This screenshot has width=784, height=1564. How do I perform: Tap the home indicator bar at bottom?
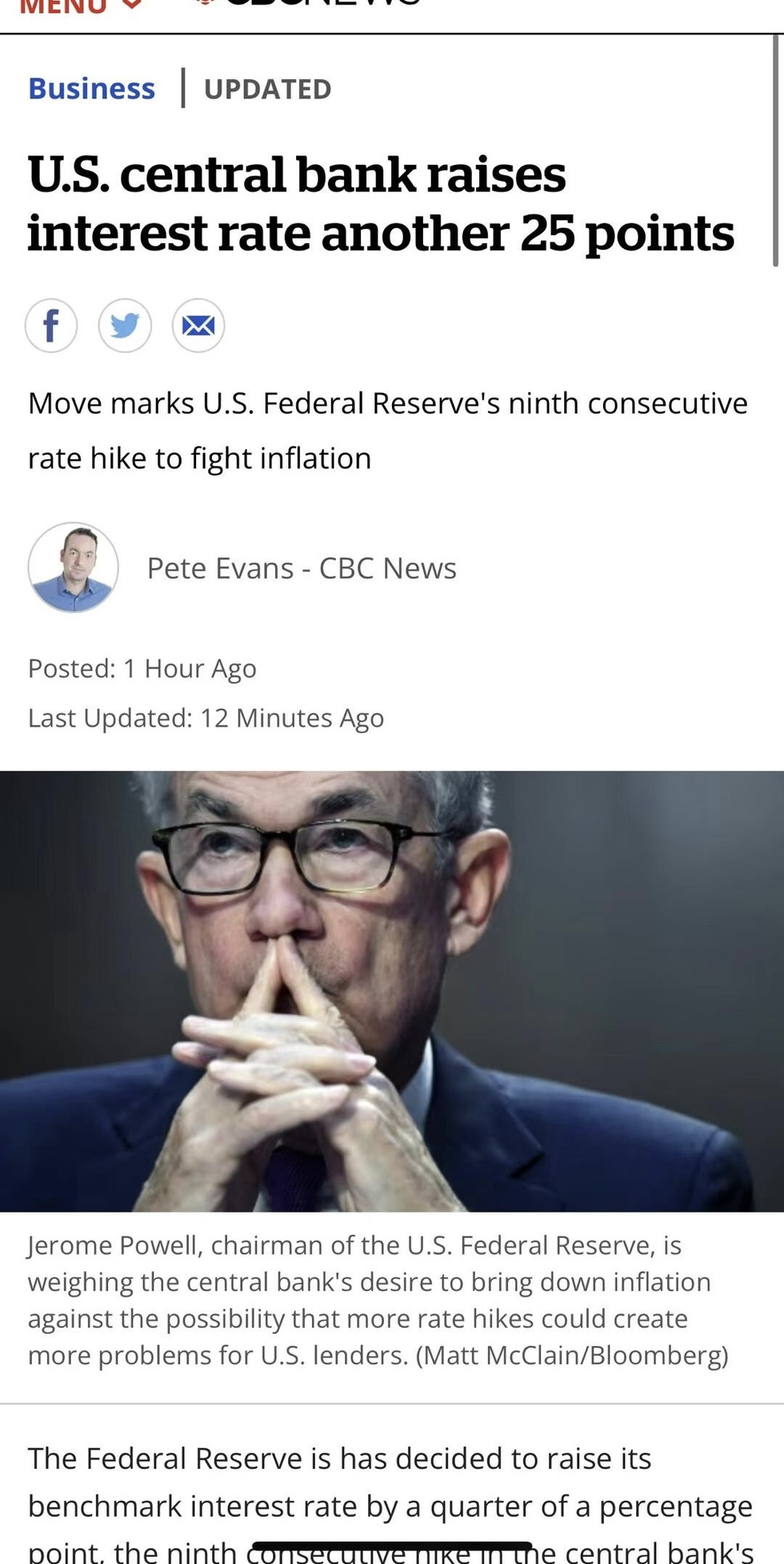point(392,1546)
